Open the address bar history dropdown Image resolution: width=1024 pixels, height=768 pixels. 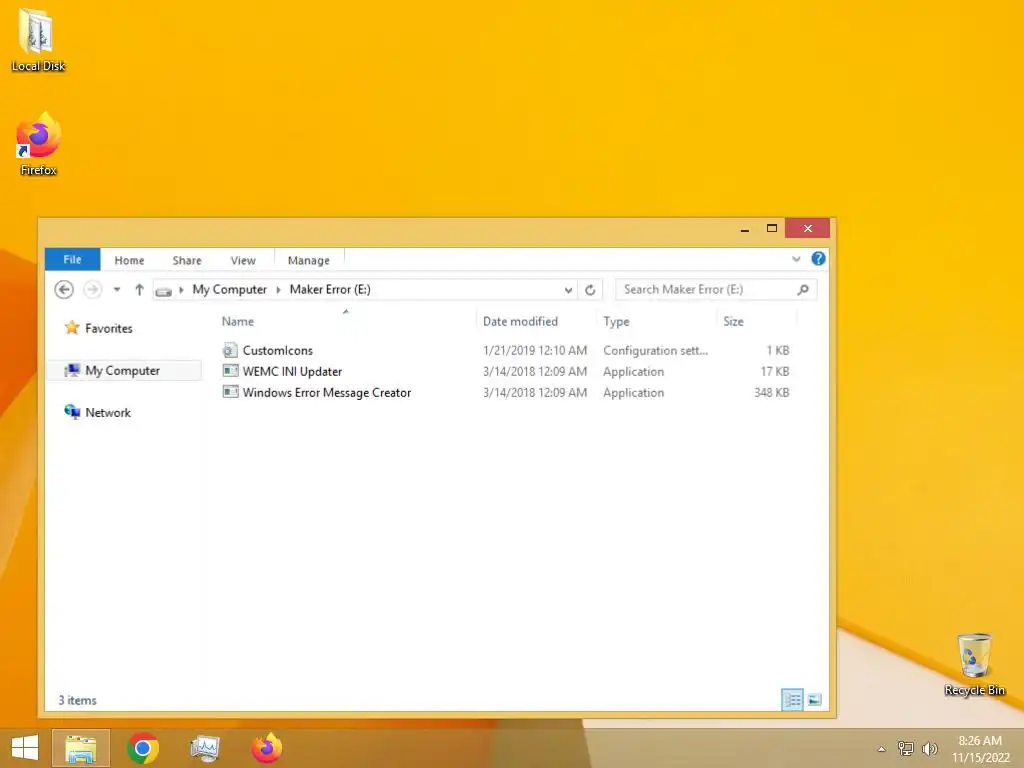568,290
